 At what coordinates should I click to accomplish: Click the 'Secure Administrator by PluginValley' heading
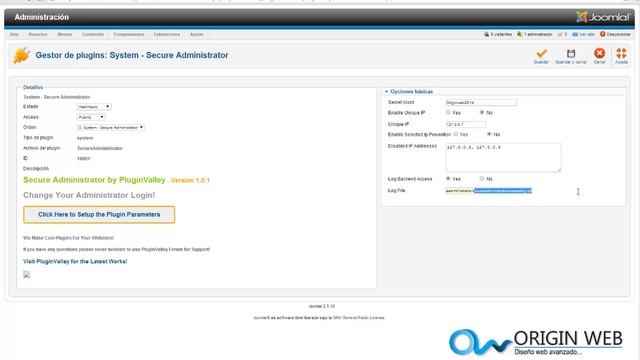(94, 180)
